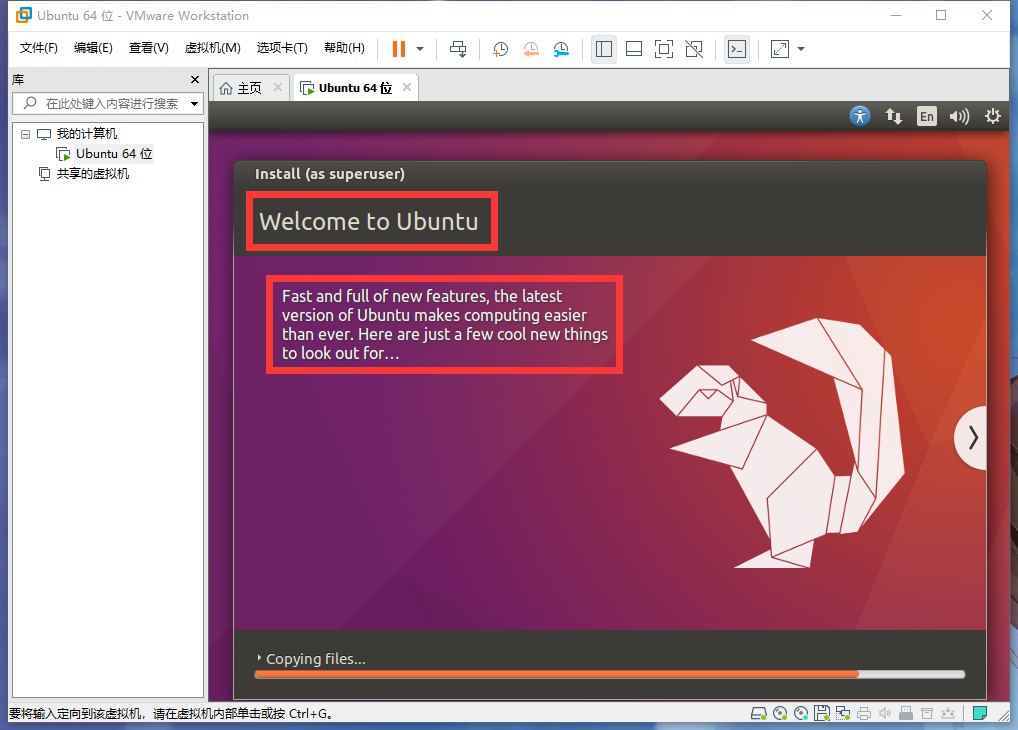Click the stretch guest display icon
The height and width of the screenshot is (730, 1018).
[x=780, y=49]
